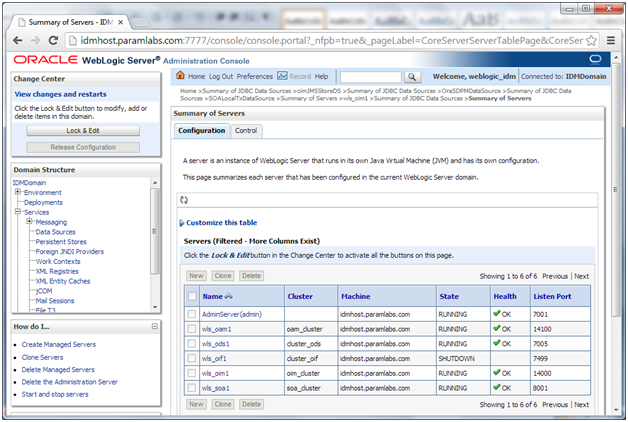
Task: Click IDMDomain root tree node
Action: (x=29, y=183)
